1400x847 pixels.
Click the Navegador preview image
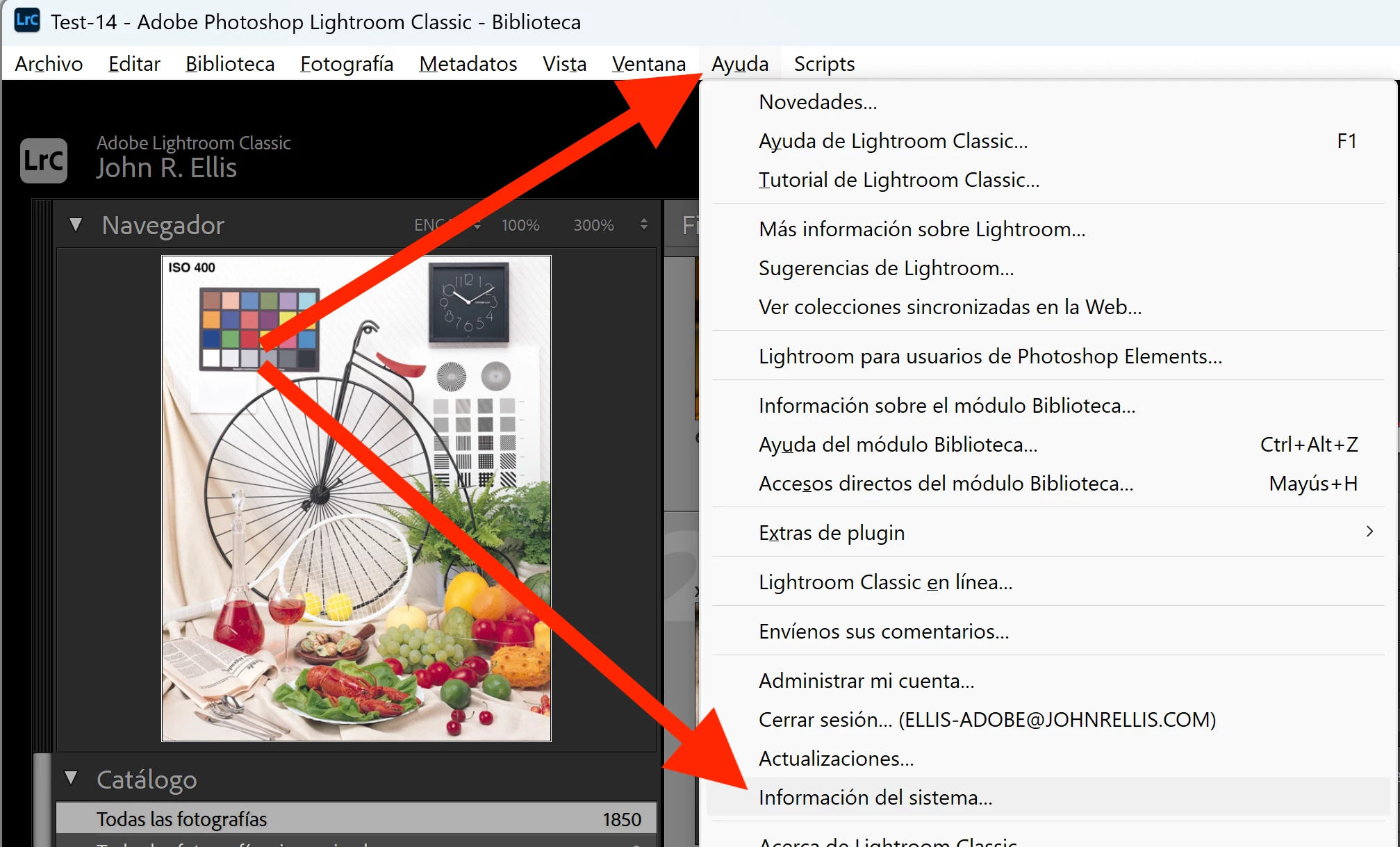(x=356, y=497)
